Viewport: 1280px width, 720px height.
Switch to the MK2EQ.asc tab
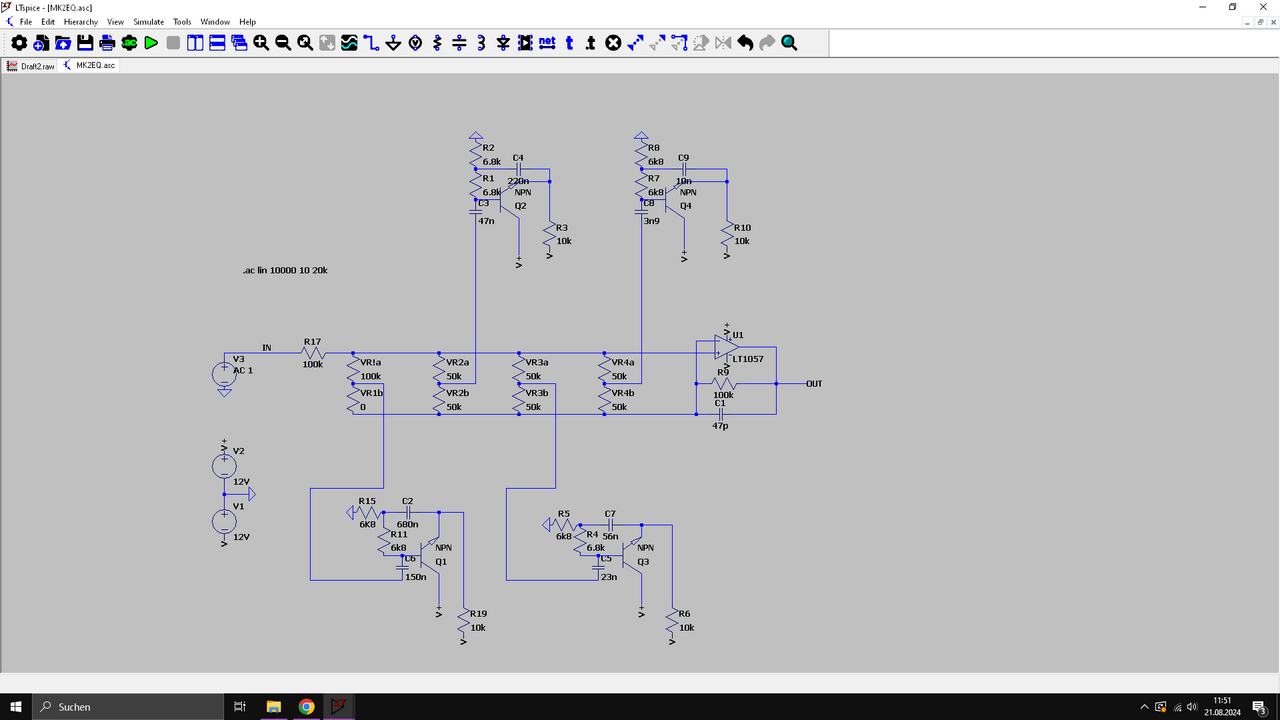(x=89, y=65)
